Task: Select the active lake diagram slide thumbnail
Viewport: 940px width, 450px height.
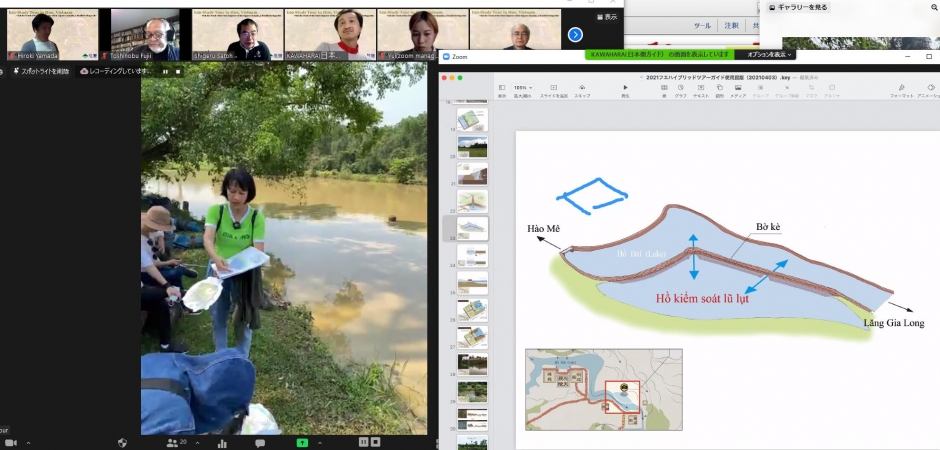Action: pos(472,228)
